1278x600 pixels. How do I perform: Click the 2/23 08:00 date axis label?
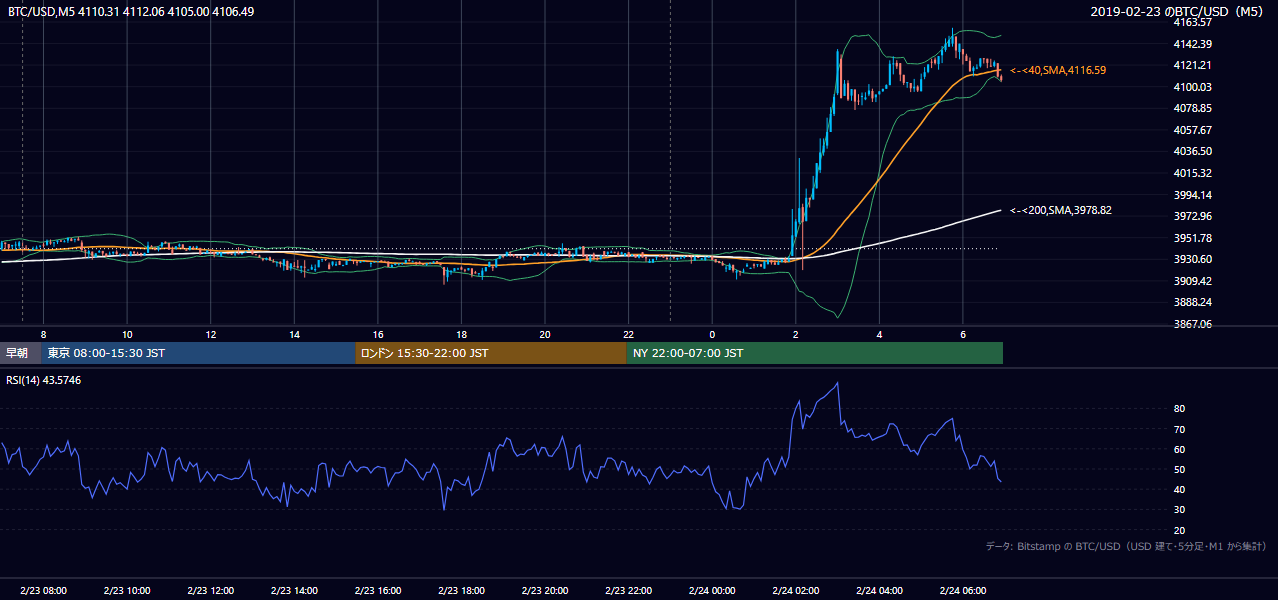tap(42, 591)
